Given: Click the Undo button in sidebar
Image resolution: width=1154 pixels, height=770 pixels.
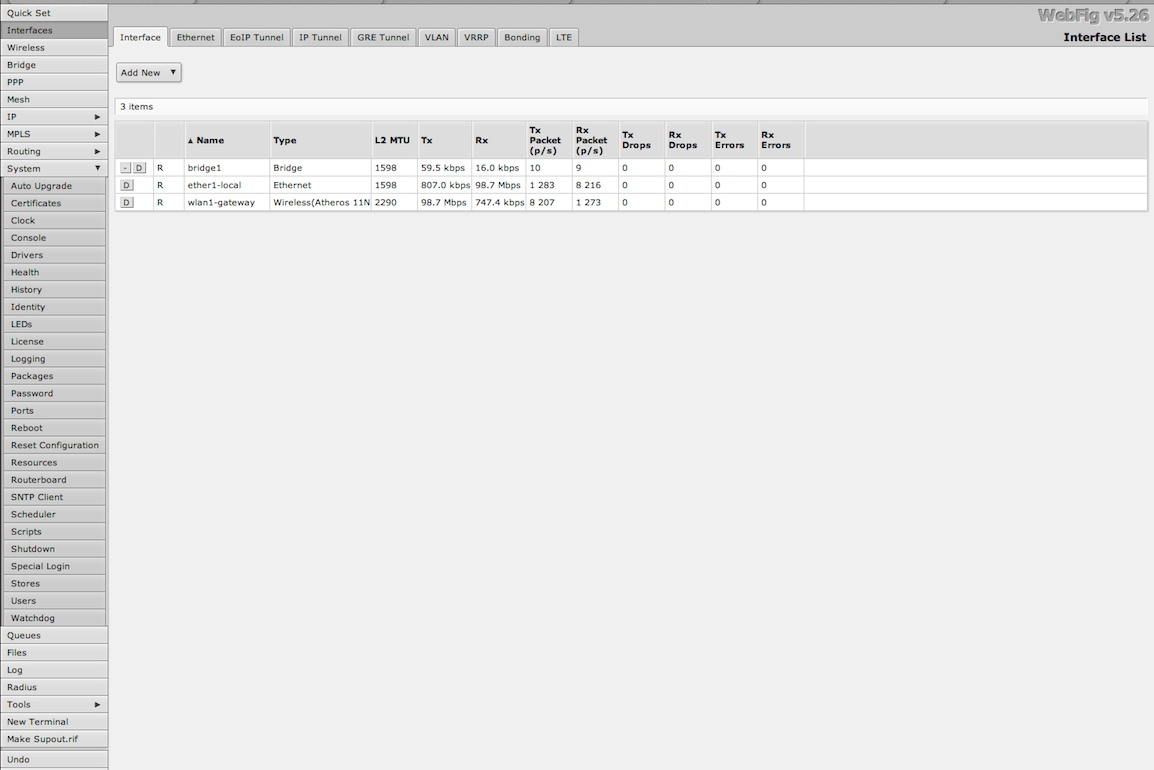Looking at the screenshot, I should point(54,759).
